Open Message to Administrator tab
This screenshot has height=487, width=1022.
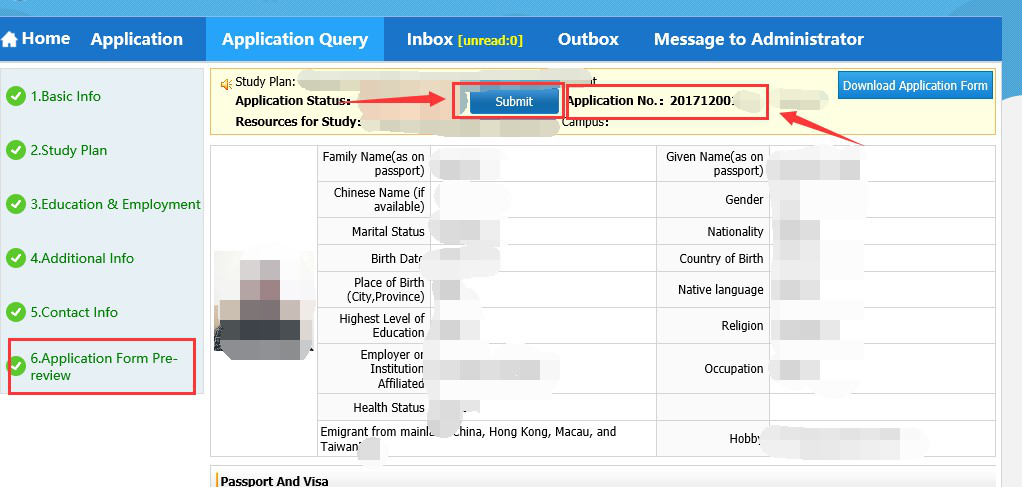coord(758,40)
